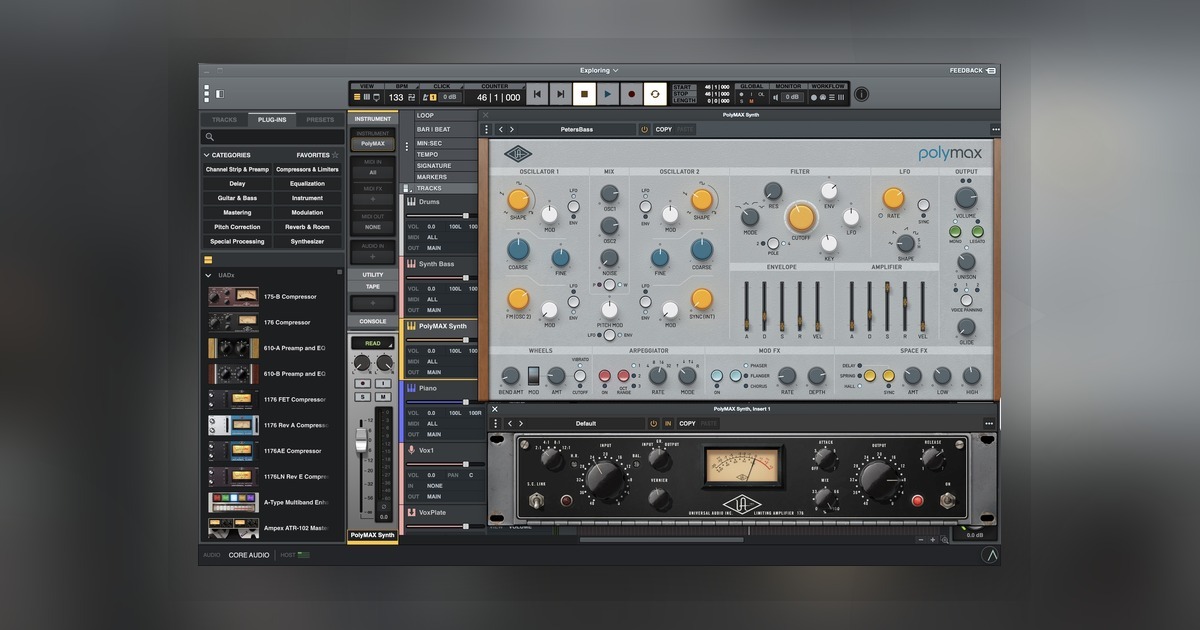
Task: Toggle the loop/cycle transport button
Action: (x=655, y=94)
